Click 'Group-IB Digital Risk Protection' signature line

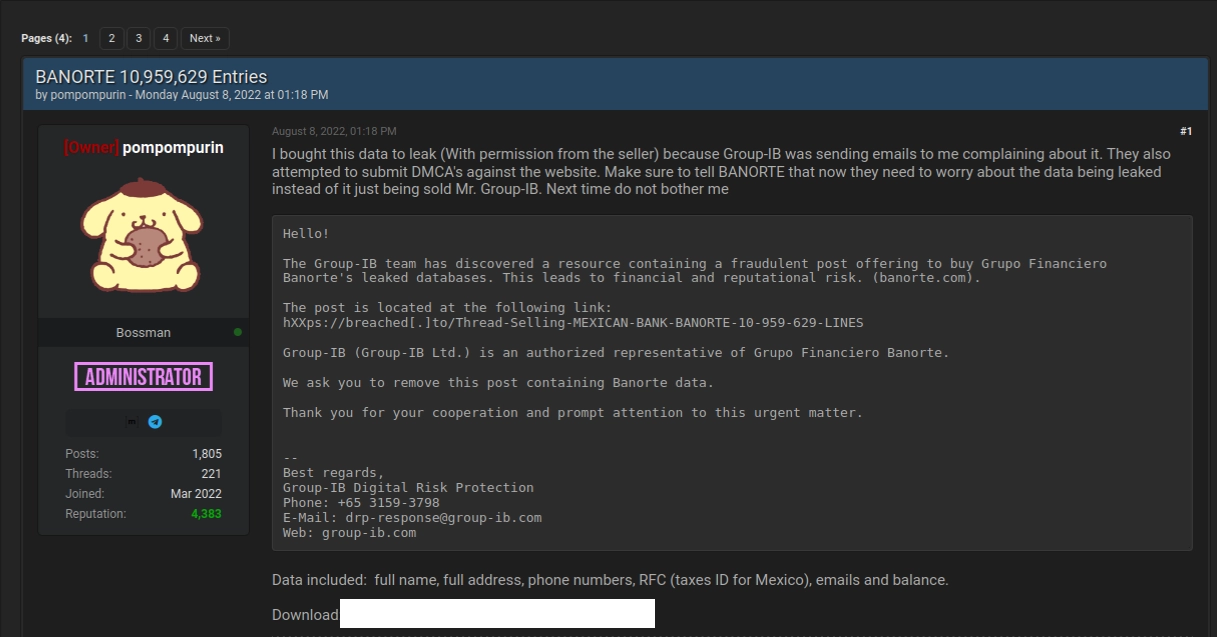(x=408, y=488)
